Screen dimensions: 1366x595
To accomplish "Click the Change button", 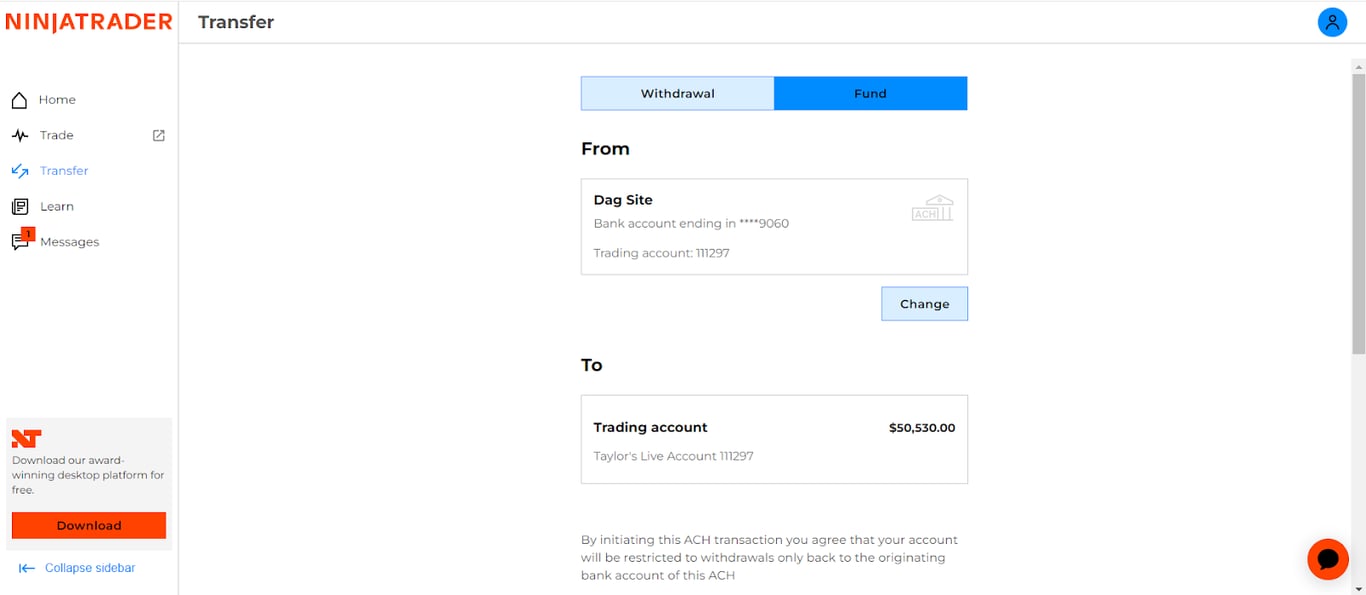I will coord(924,304).
